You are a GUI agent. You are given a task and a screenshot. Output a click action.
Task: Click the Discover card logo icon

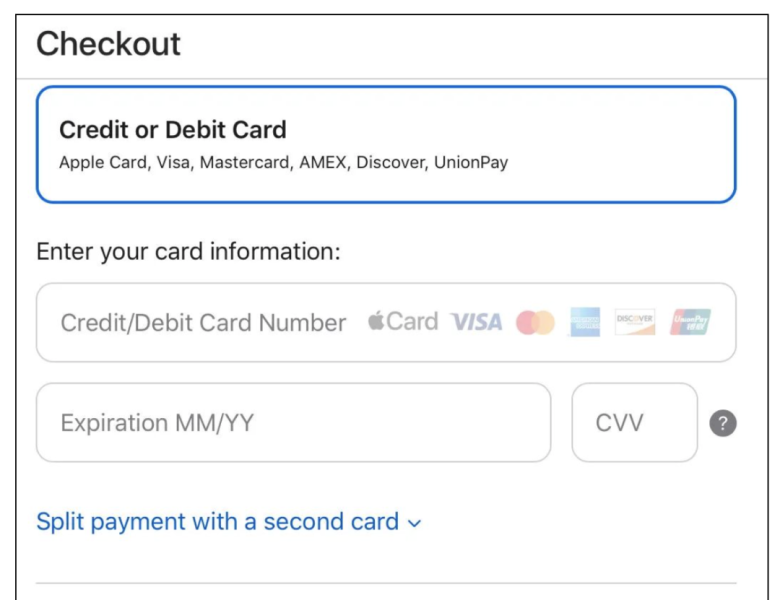pyautogui.click(x=635, y=322)
